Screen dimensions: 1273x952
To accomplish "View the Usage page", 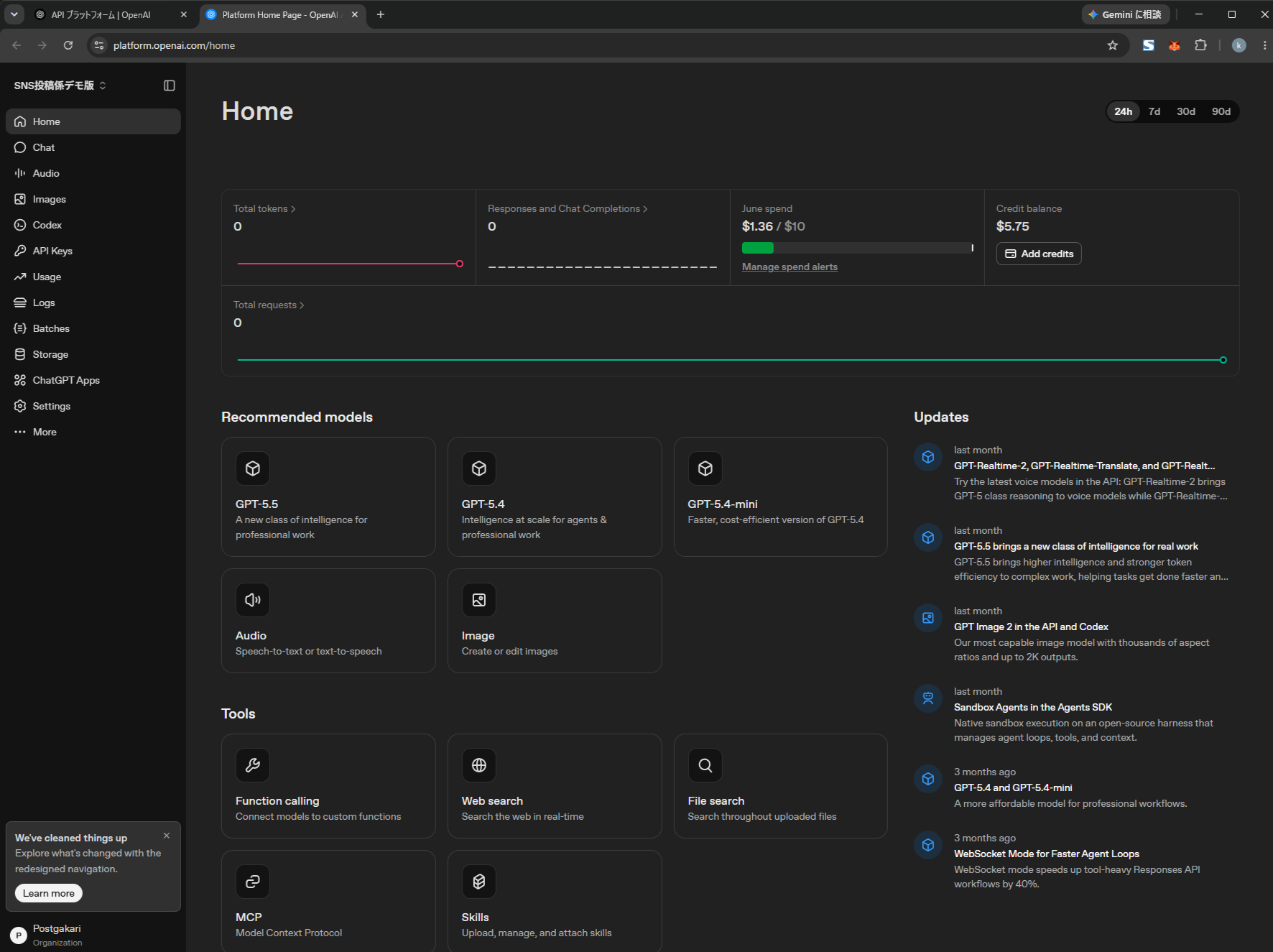I will coord(93,277).
